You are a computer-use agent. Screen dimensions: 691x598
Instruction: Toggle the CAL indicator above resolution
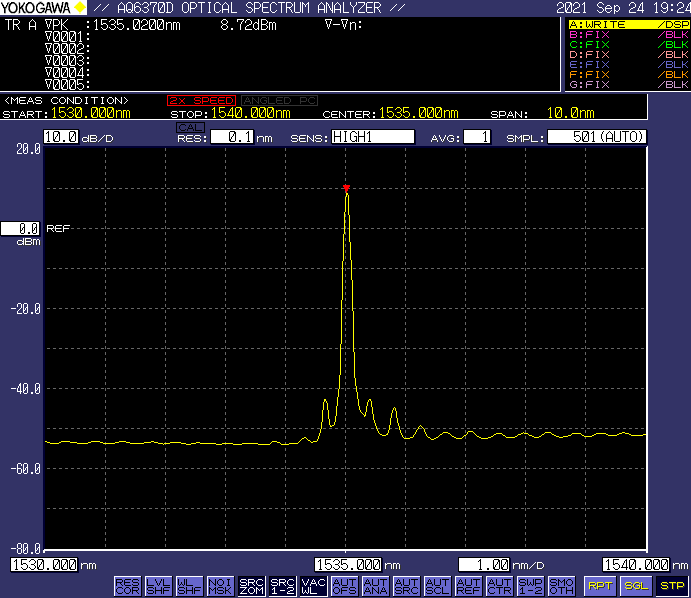188,127
